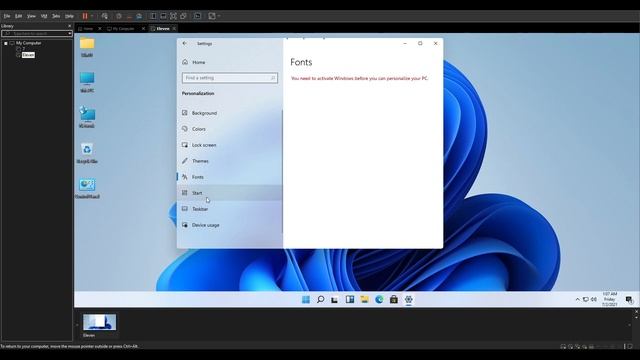Open the Lock screen settings page

coord(229,145)
